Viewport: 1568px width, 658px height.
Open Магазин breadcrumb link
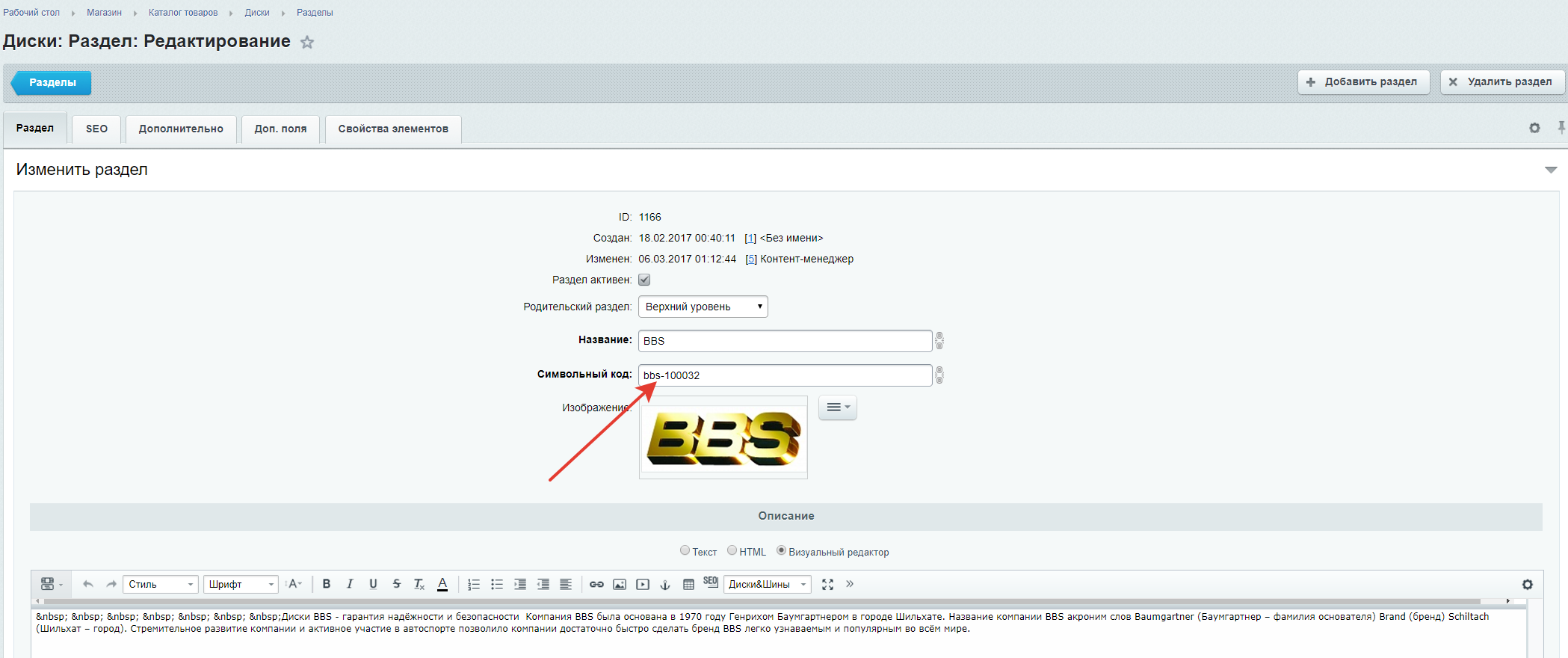click(104, 13)
